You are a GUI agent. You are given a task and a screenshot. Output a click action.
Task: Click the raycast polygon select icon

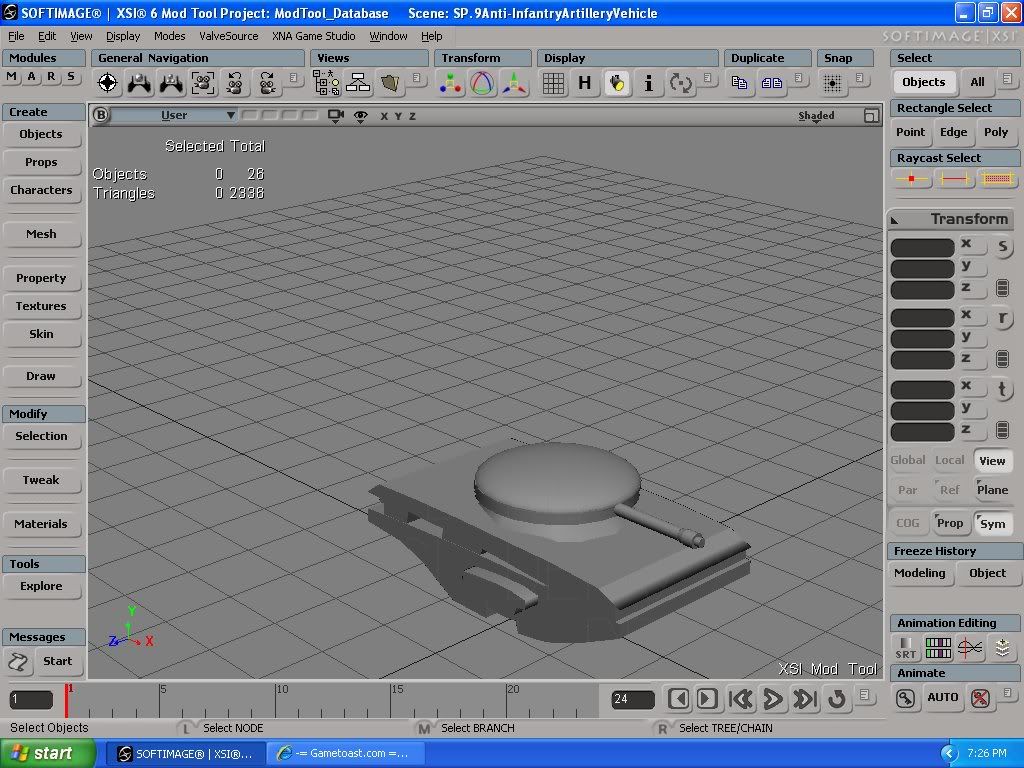tap(997, 178)
